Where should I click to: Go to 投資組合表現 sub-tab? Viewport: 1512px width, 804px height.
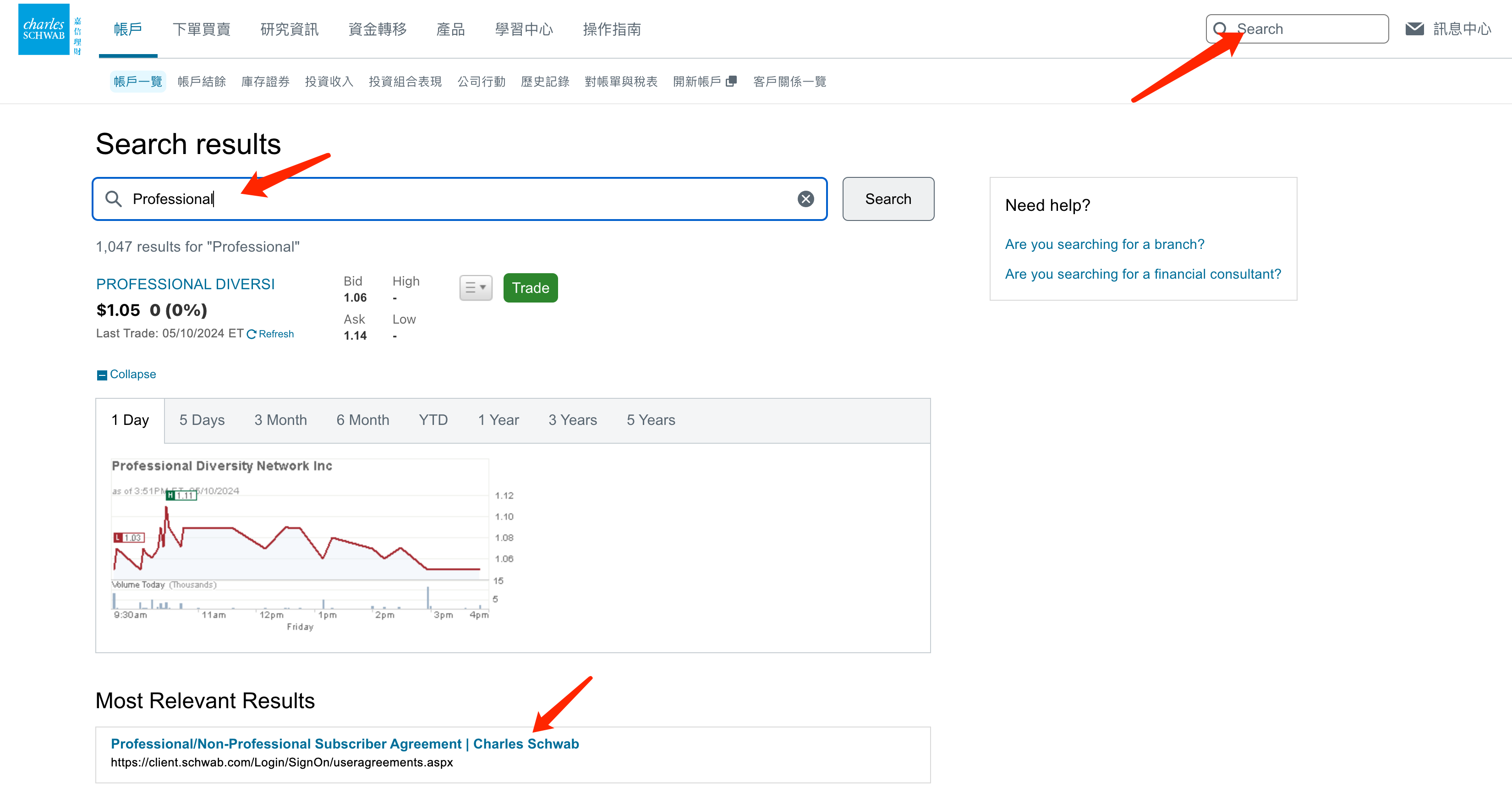tap(405, 82)
